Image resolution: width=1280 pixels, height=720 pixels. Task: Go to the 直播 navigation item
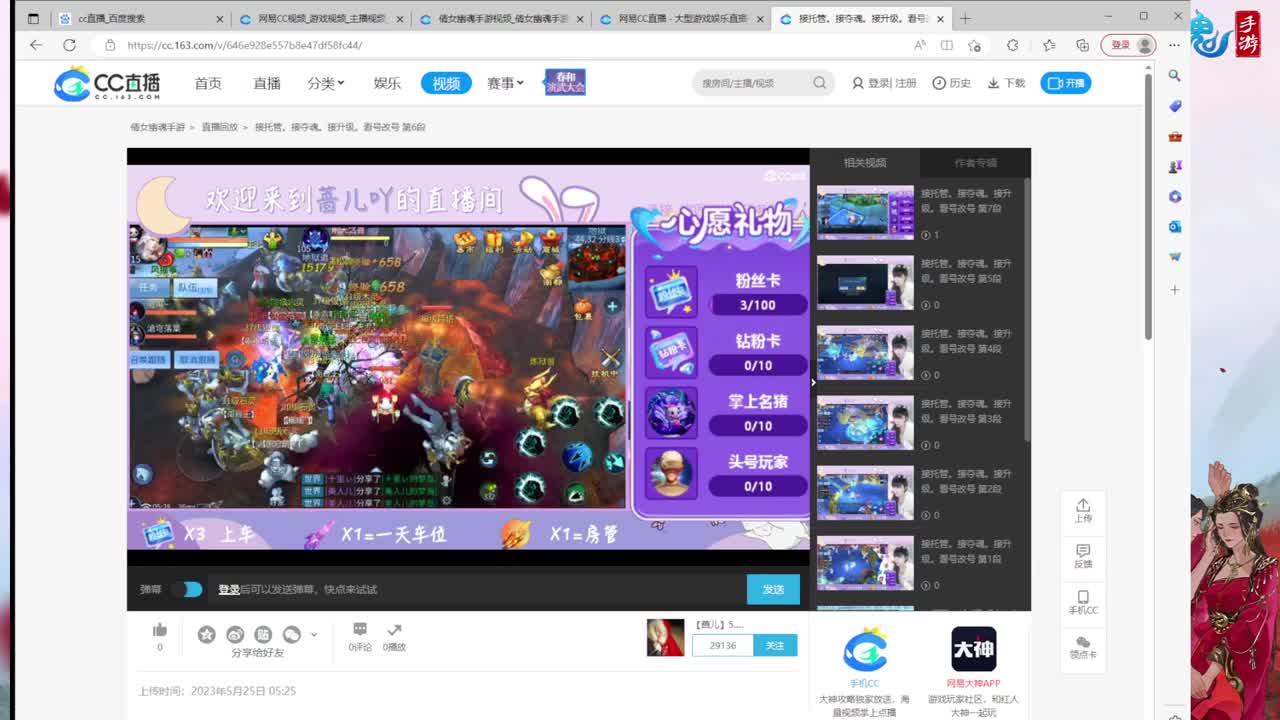[x=267, y=83]
